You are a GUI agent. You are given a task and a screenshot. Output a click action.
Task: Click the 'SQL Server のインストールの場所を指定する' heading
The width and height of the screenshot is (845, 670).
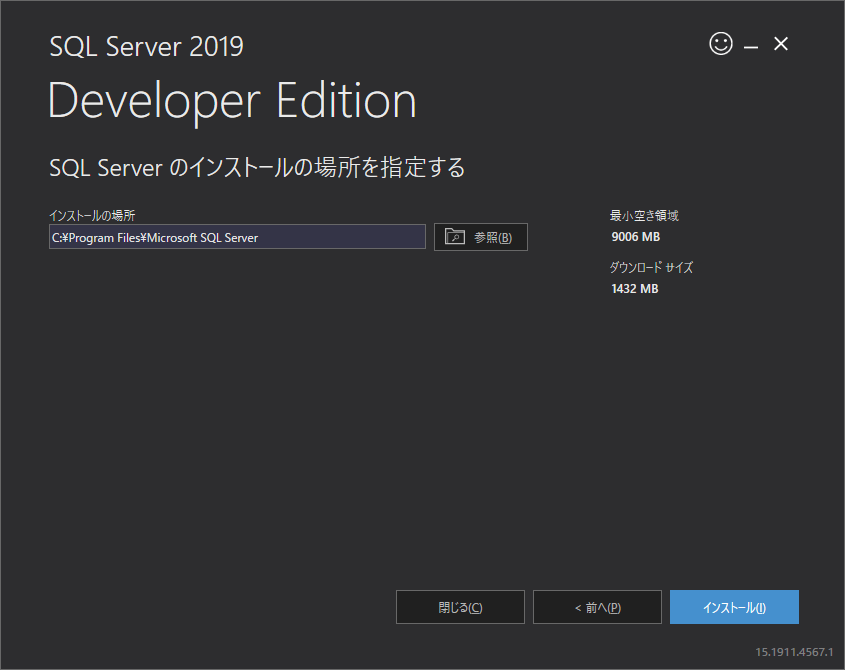click(x=257, y=167)
